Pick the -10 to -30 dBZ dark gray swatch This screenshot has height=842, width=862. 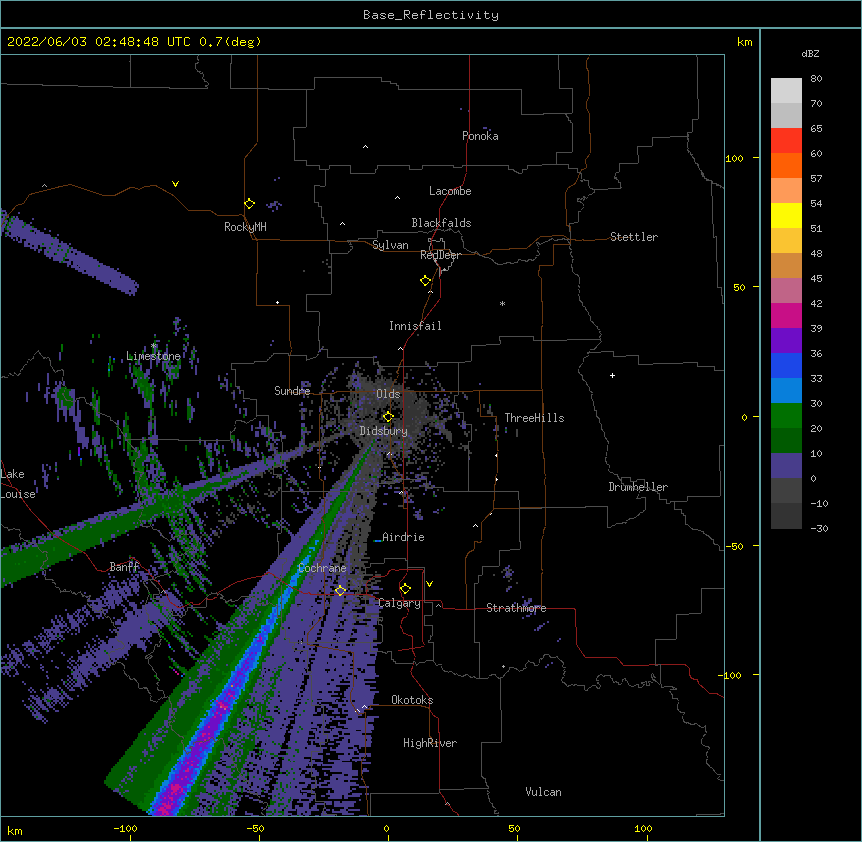(x=786, y=516)
